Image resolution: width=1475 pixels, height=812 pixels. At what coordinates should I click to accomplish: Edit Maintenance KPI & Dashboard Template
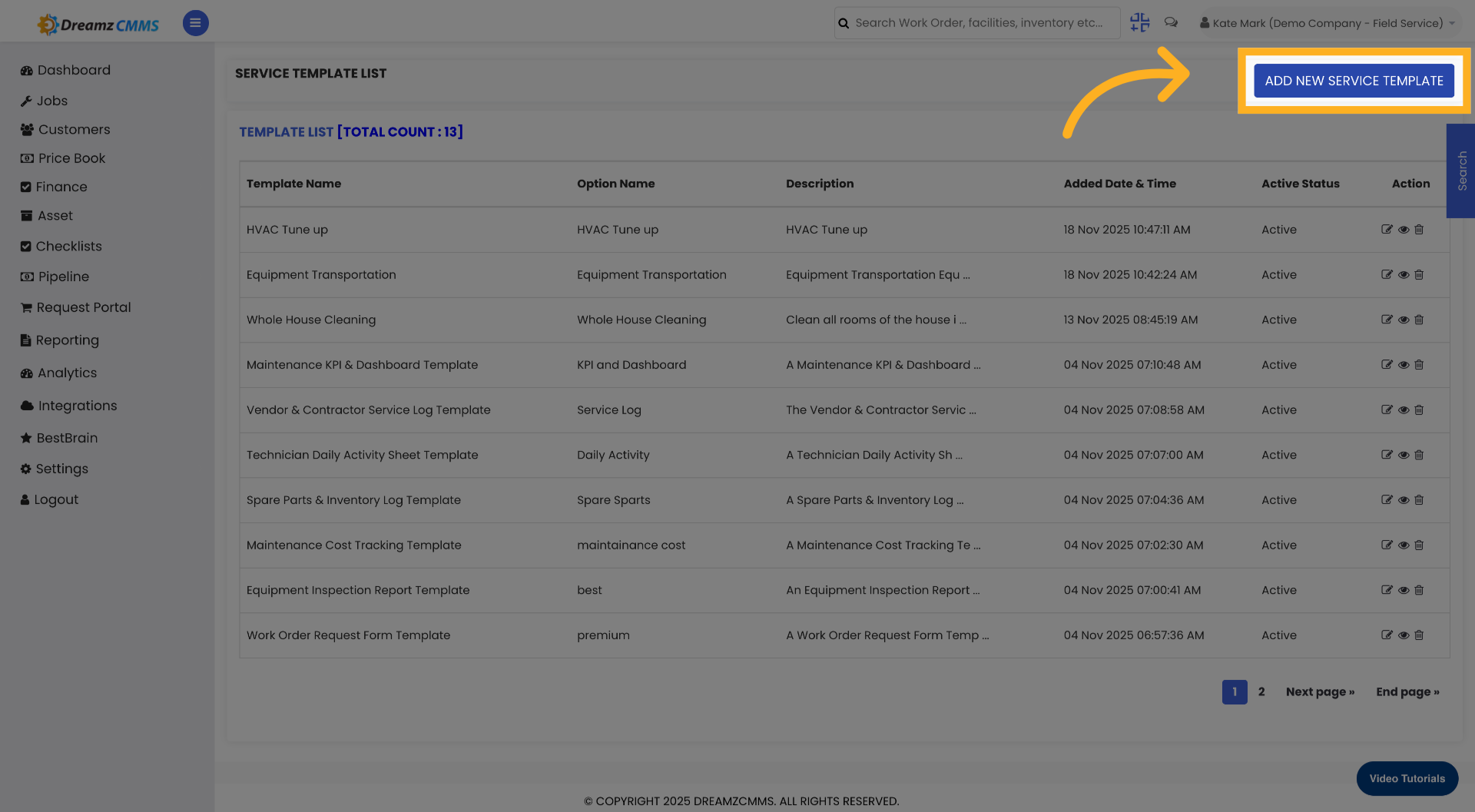pyautogui.click(x=1387, y=365)
